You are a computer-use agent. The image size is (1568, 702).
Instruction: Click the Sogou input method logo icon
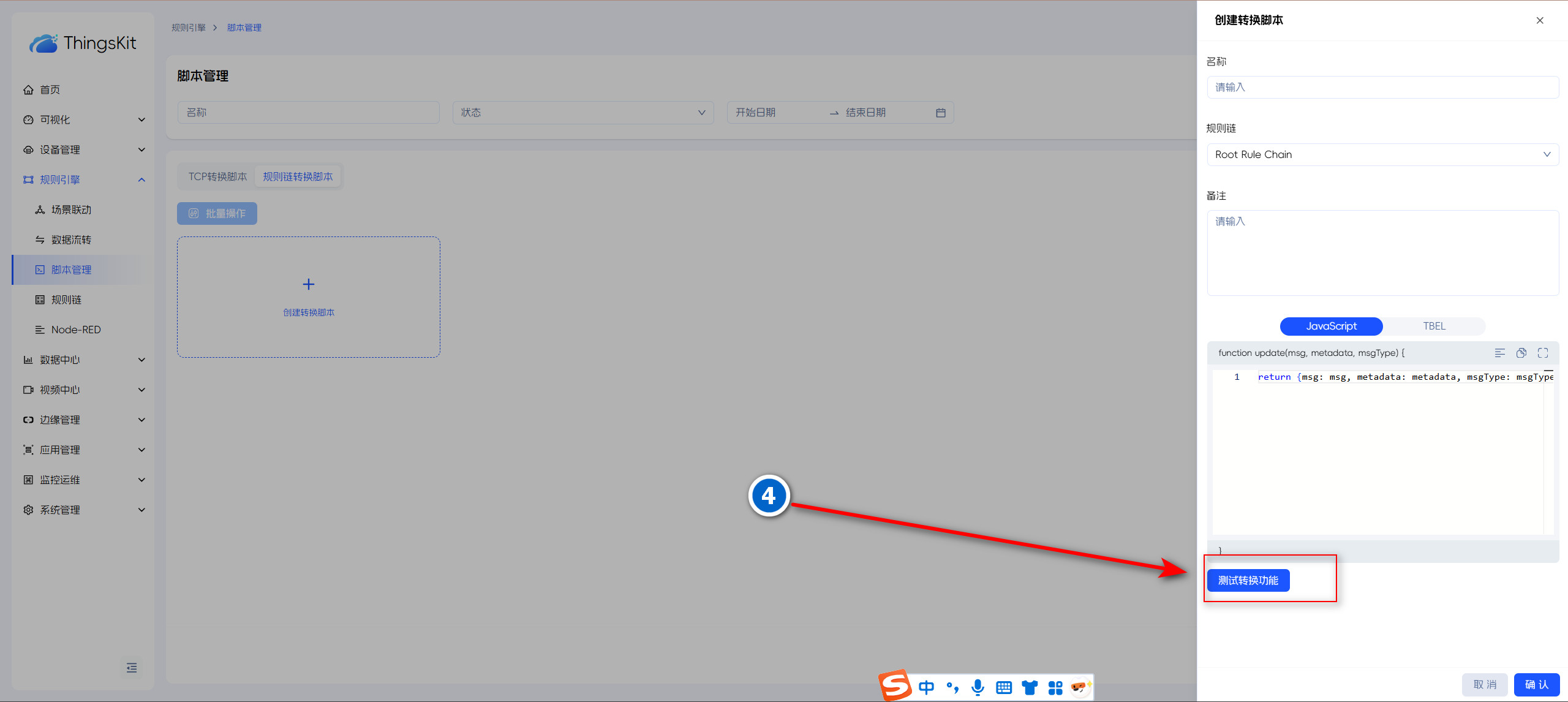coord(895,685)
